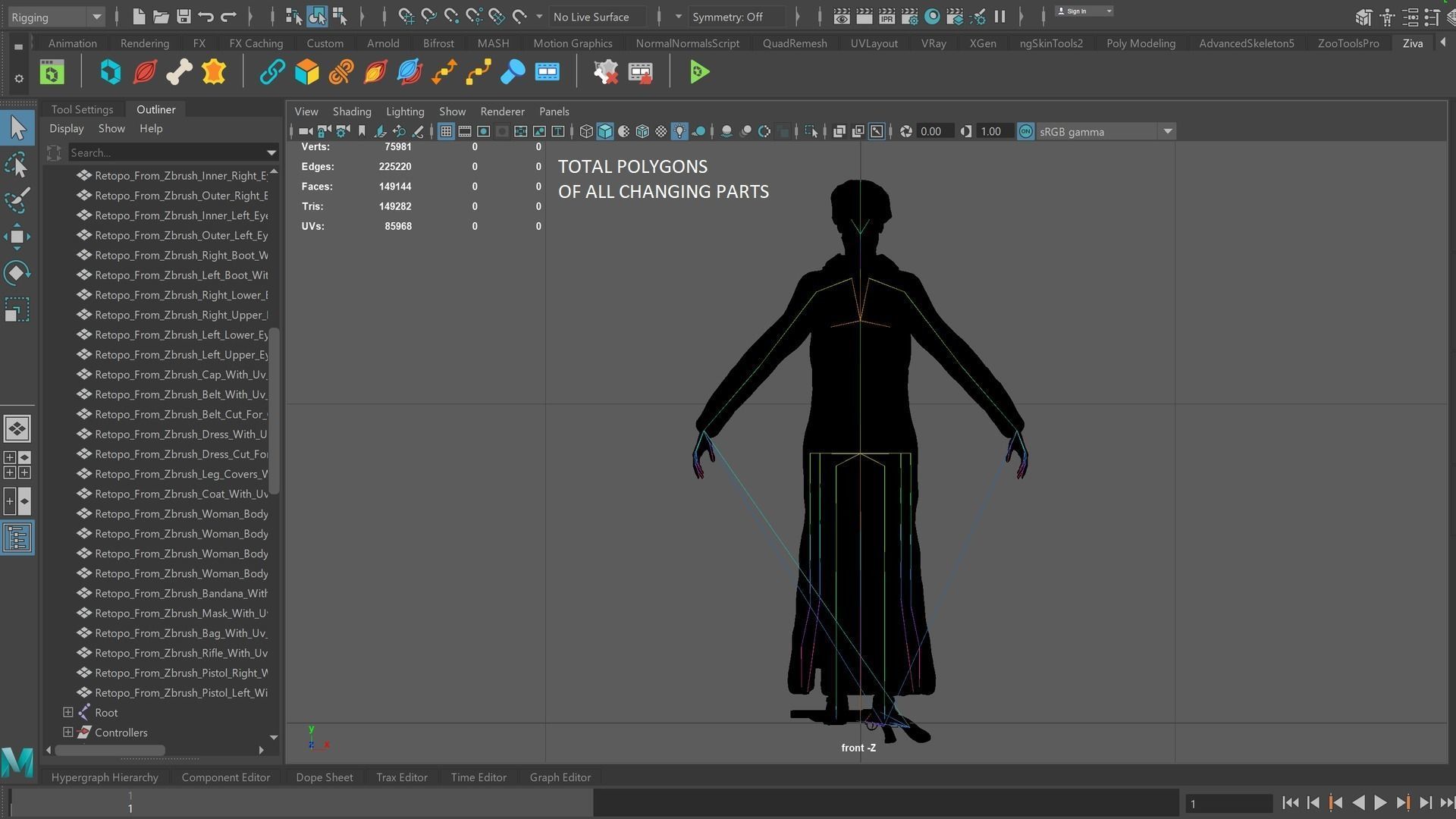This screenshot has height=819, width=1456.
Task: Toggle the viewport grid display icon
Action: pos(446,132)
